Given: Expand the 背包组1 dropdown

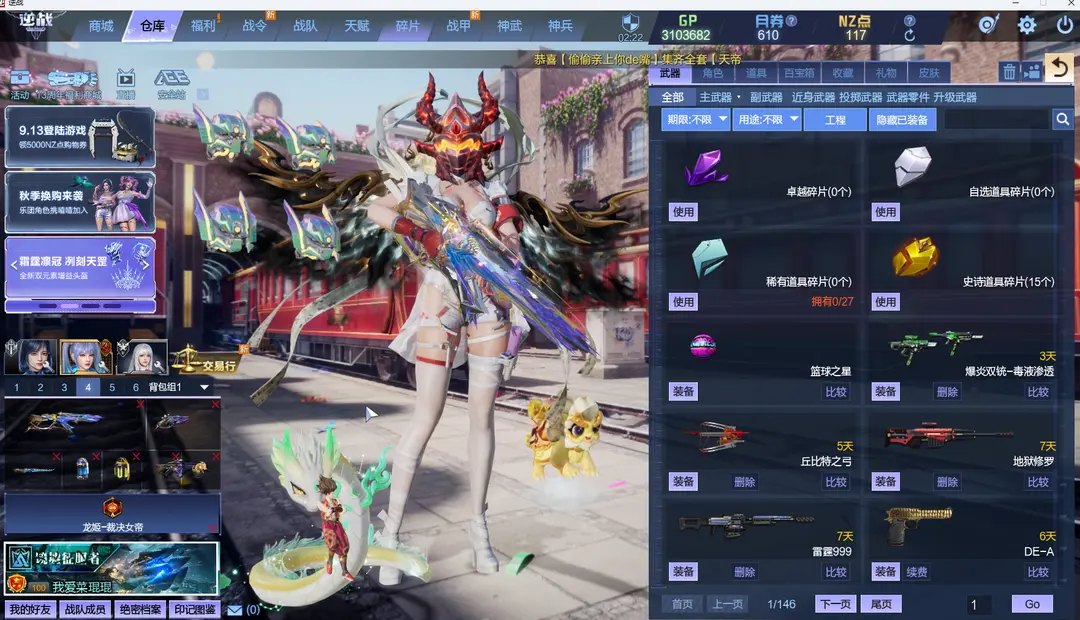Looking at the screenshot, I should 205,387.
